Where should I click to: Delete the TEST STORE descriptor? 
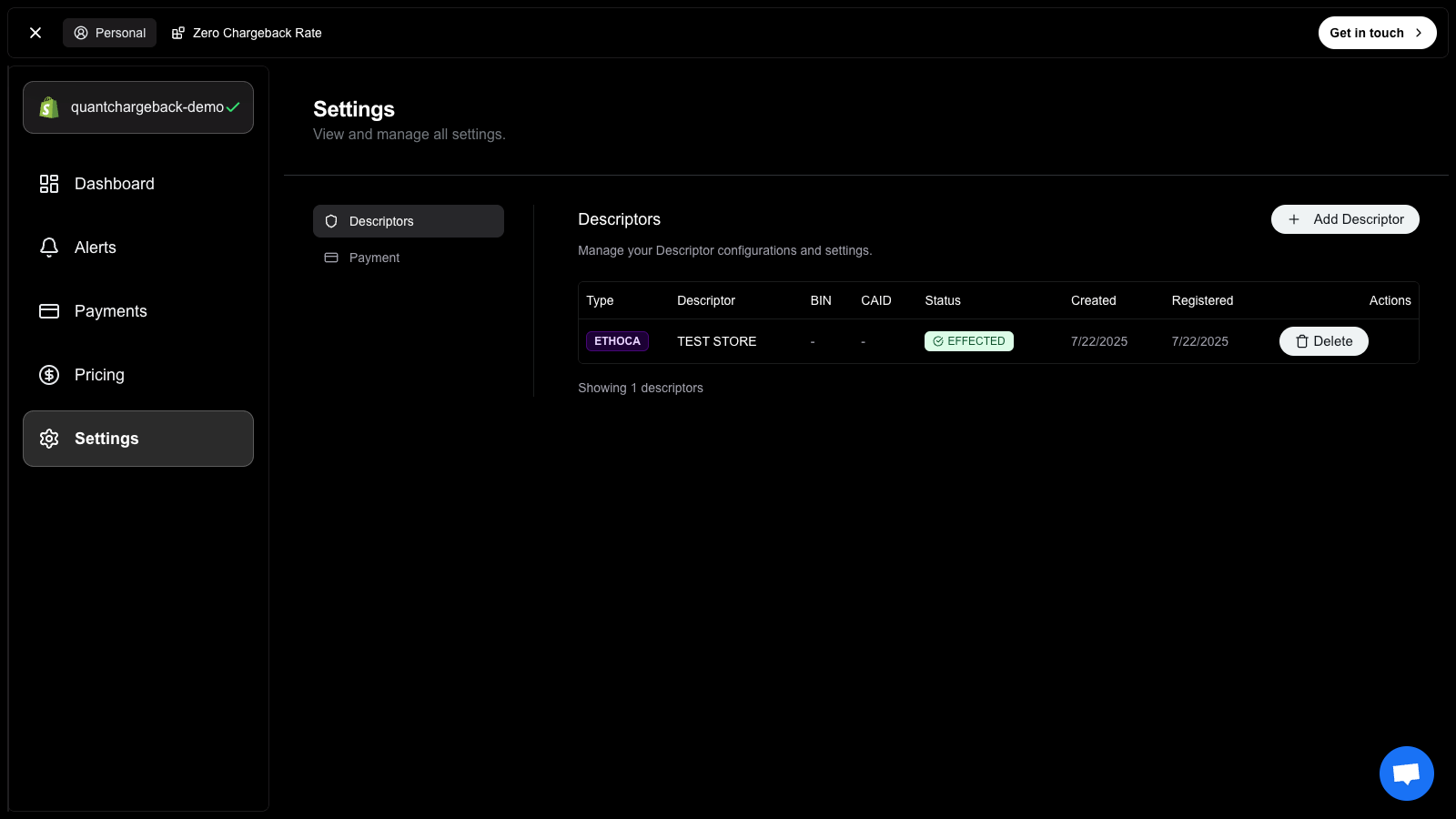tap(1324, 341)
